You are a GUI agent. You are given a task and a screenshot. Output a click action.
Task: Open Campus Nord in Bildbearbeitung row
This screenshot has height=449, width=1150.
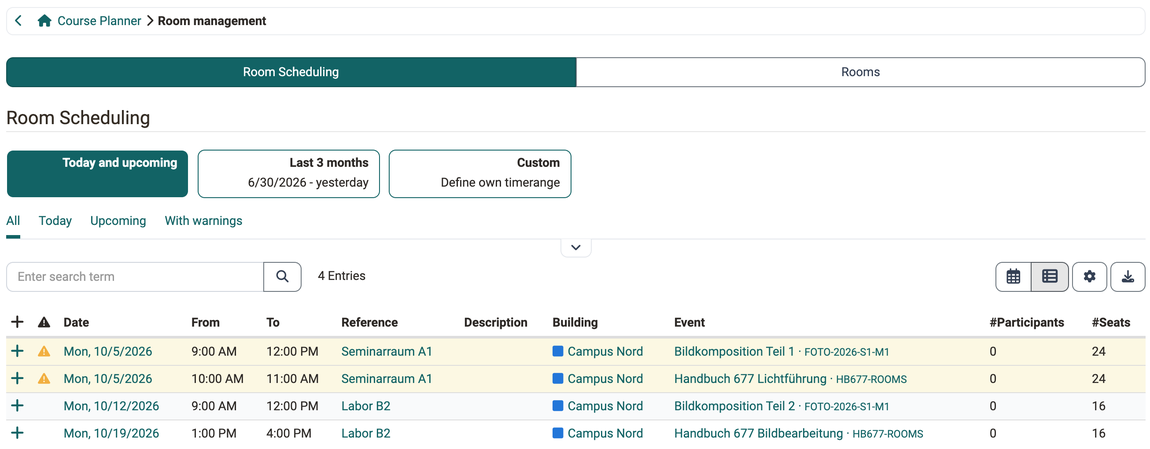(605, 433)
